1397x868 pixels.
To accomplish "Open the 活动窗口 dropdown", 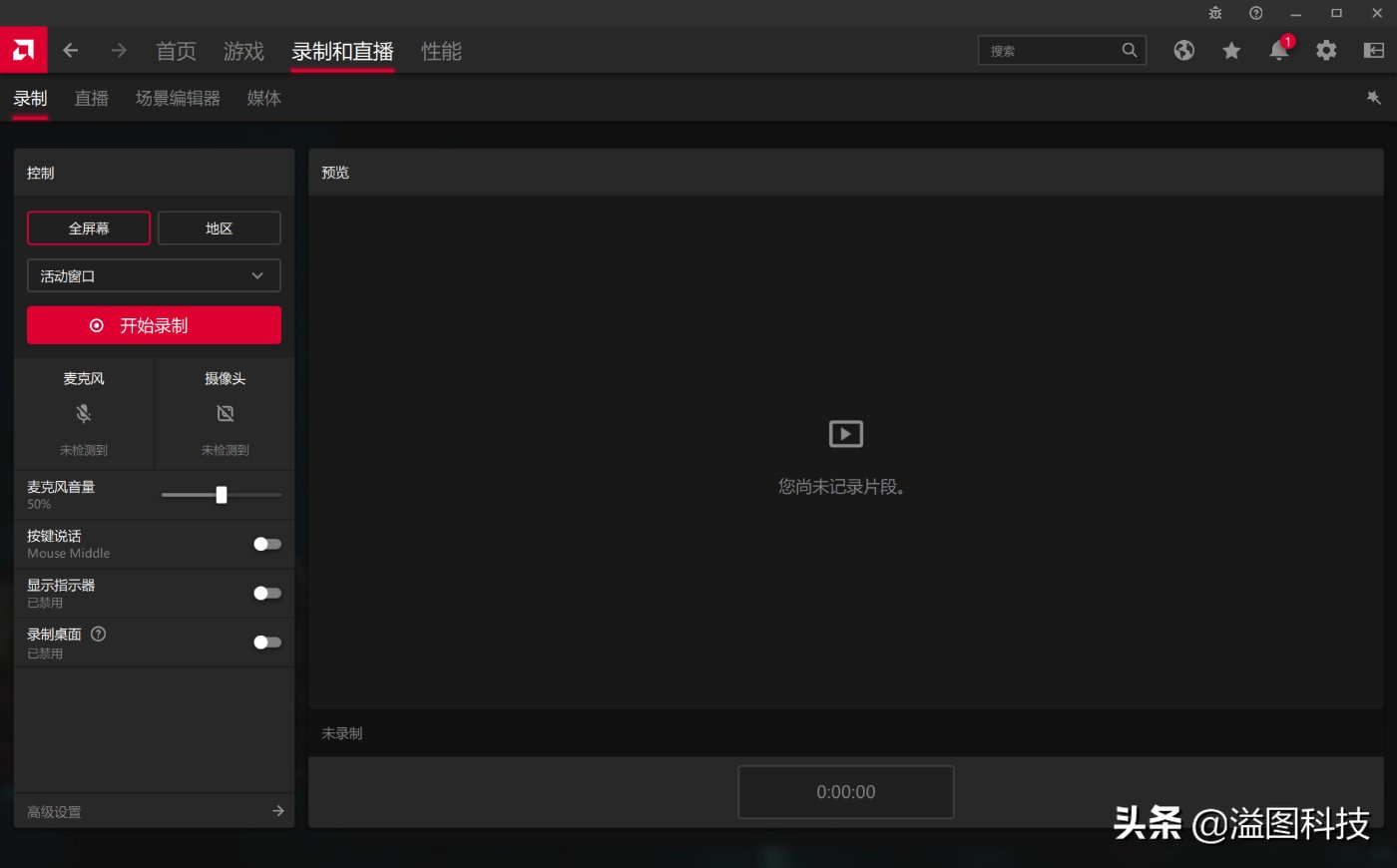I will click(x=153, y=275).
